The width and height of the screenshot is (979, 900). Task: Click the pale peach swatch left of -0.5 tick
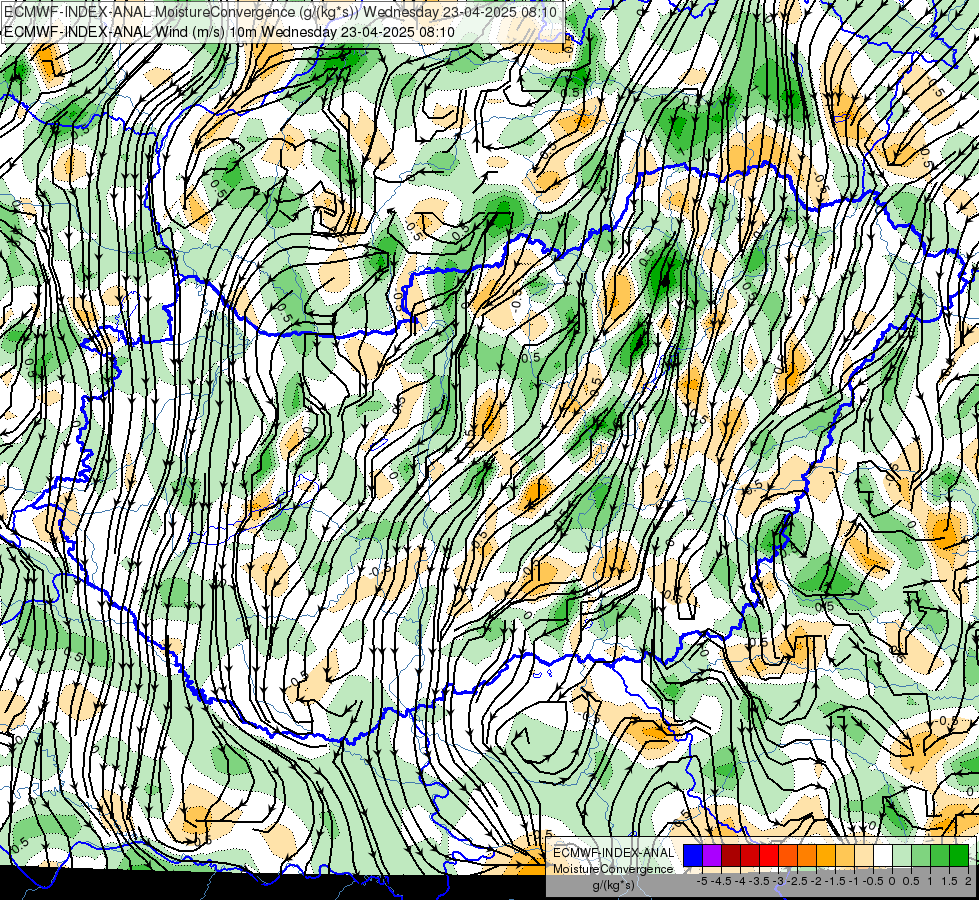pyautogui.click(x=864, y=855)
